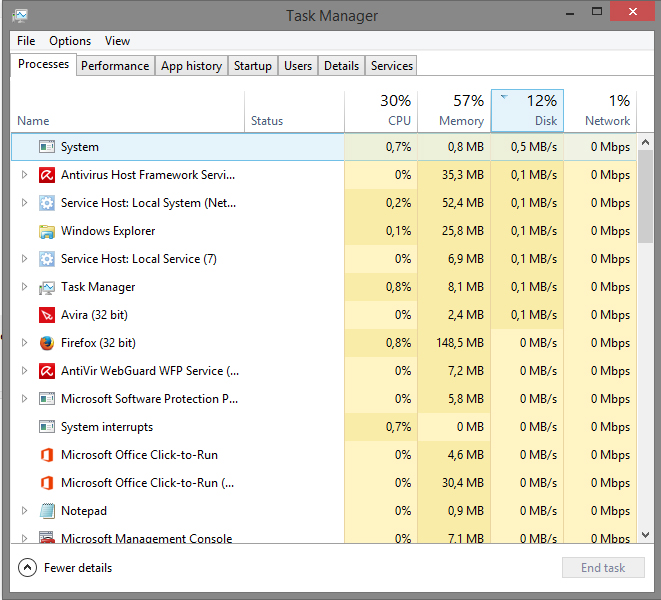Click the Service Host Local Service gear icon

point(47,259)
